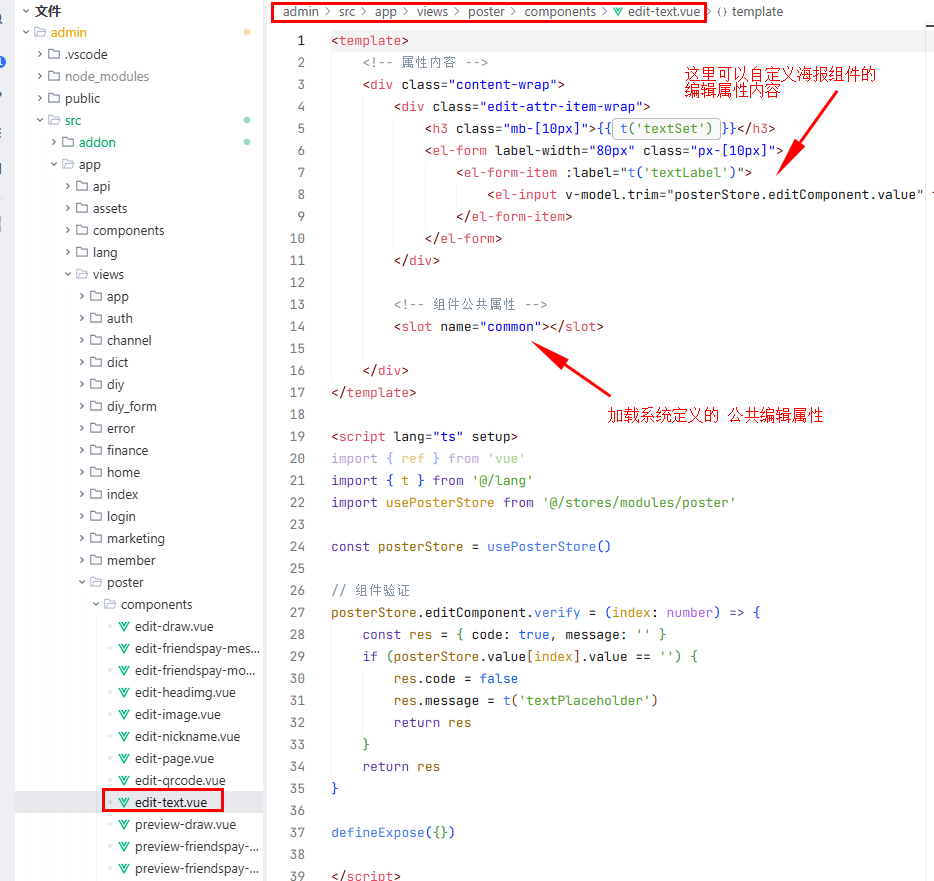Click the lang folder icon

[82, 253]
